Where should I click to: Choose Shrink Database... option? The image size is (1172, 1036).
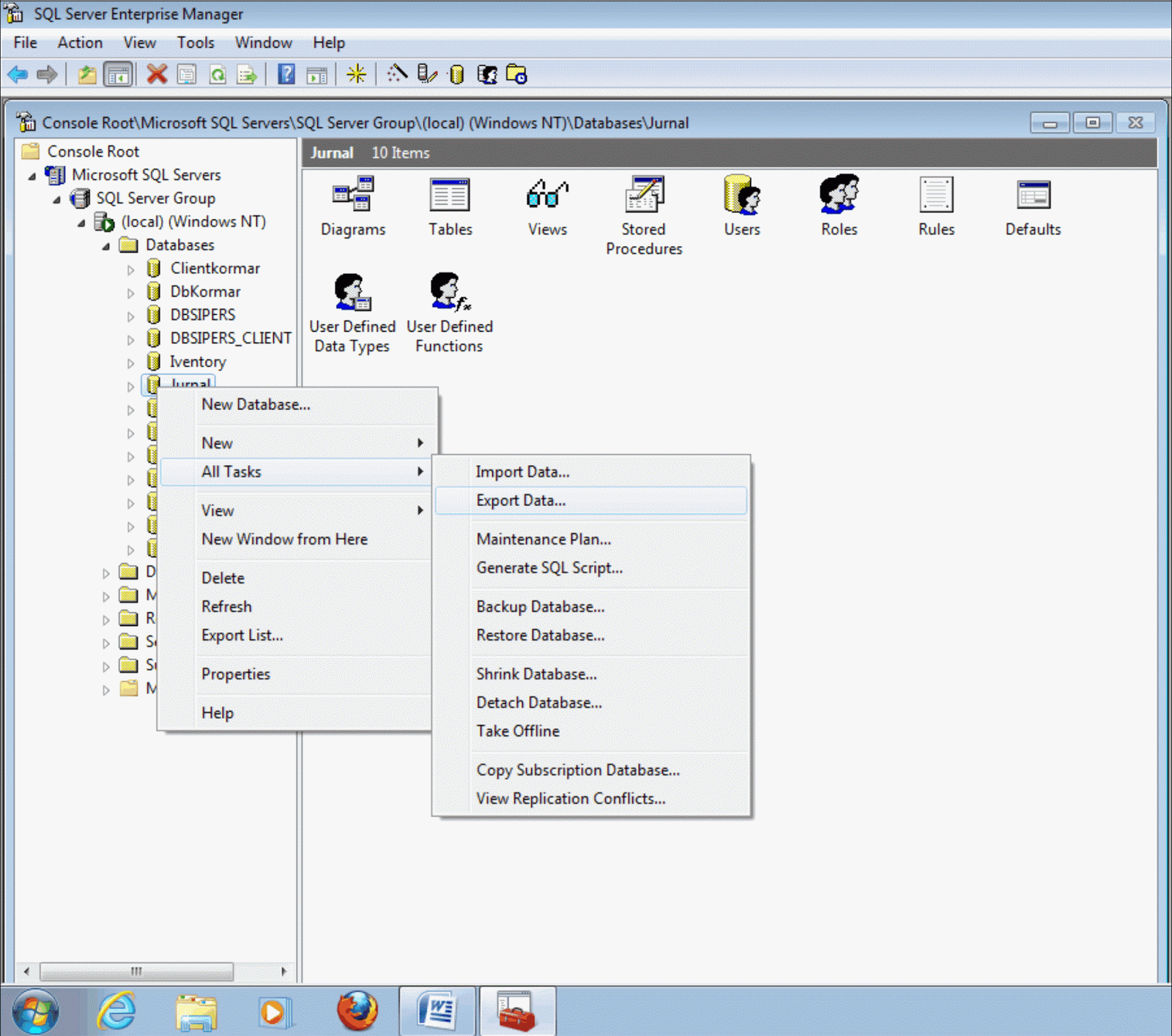pos(591,674)
